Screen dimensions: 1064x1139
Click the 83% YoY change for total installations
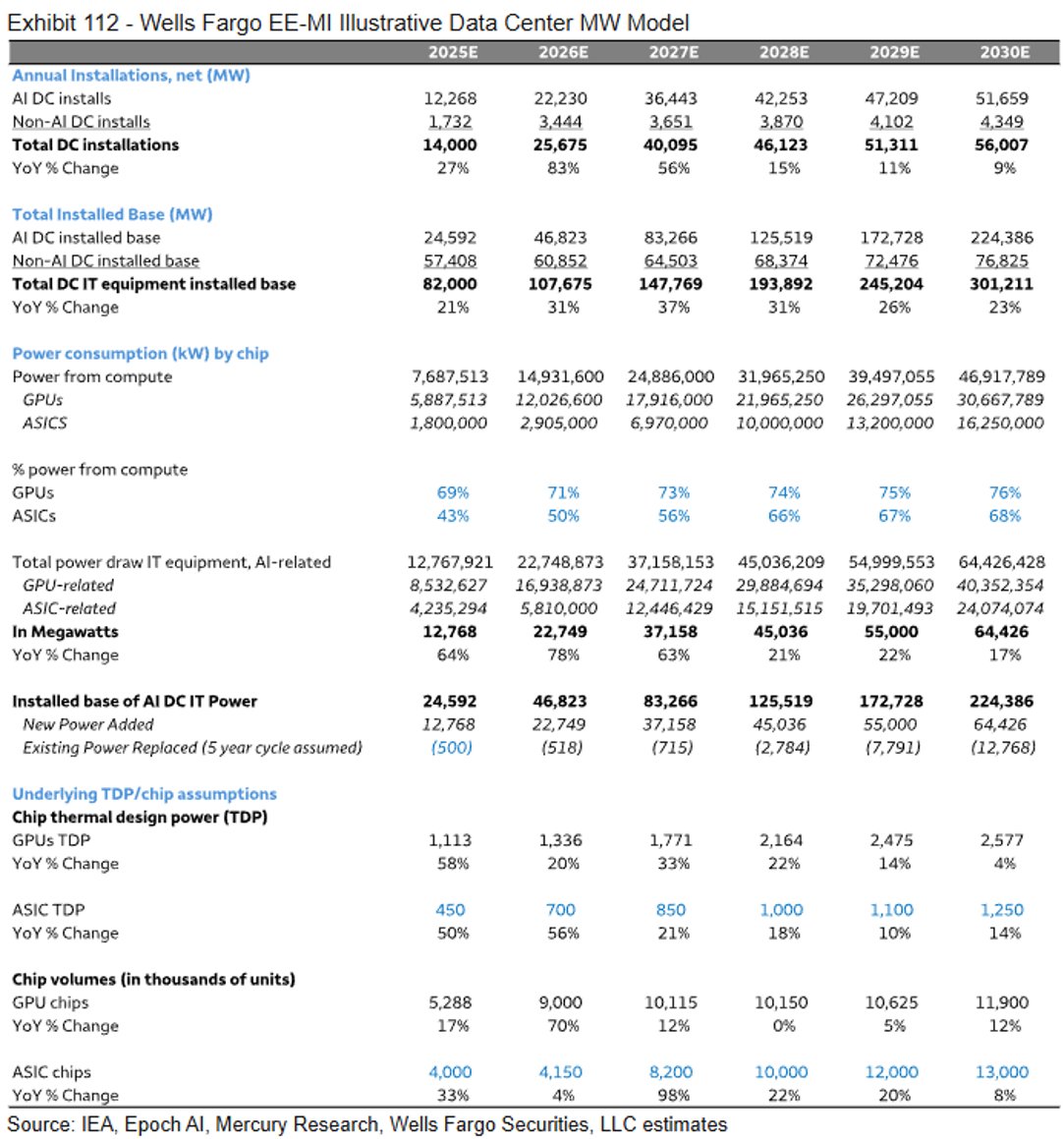[564, 168]
